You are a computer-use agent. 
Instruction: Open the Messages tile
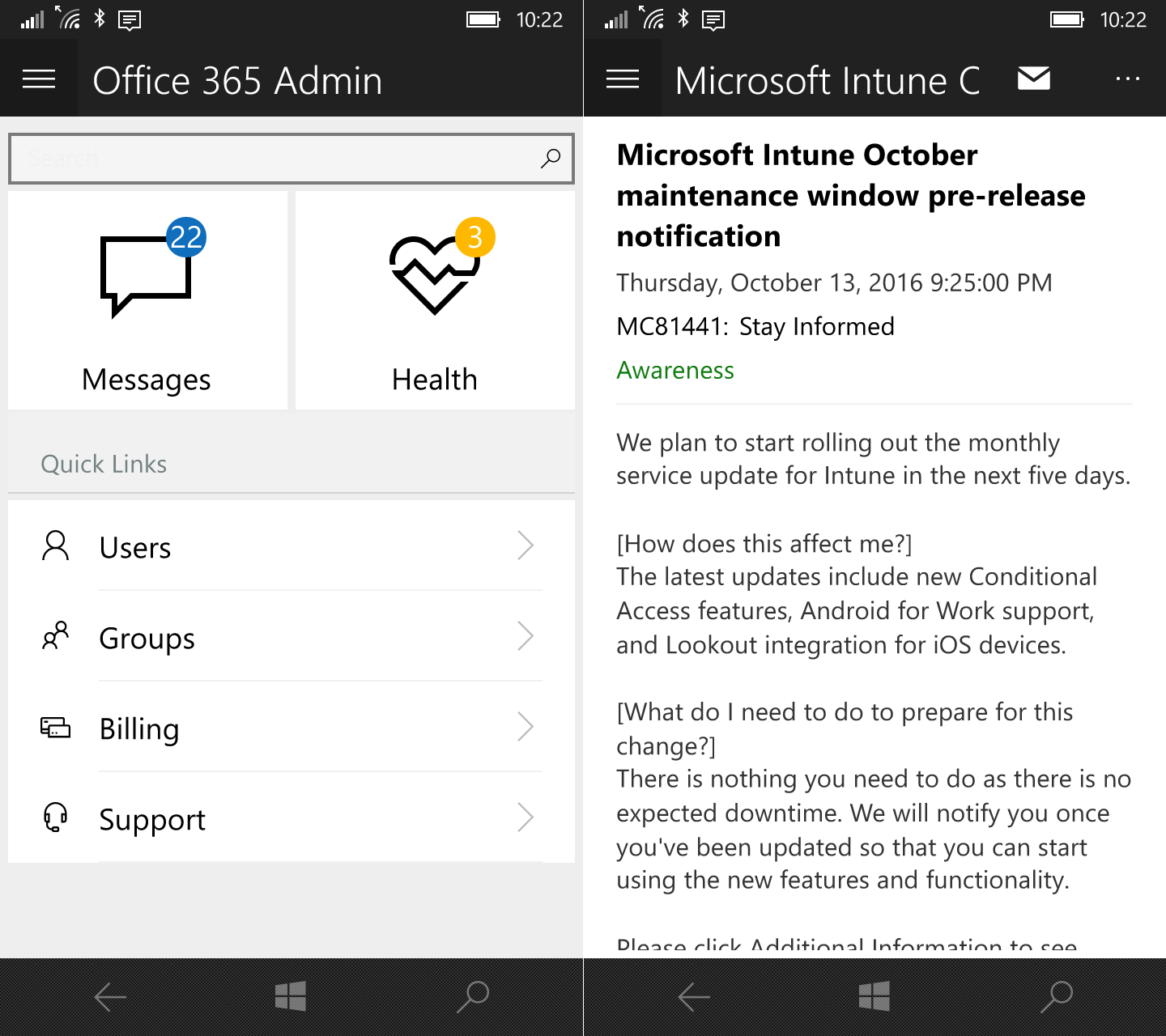(147, 300)
